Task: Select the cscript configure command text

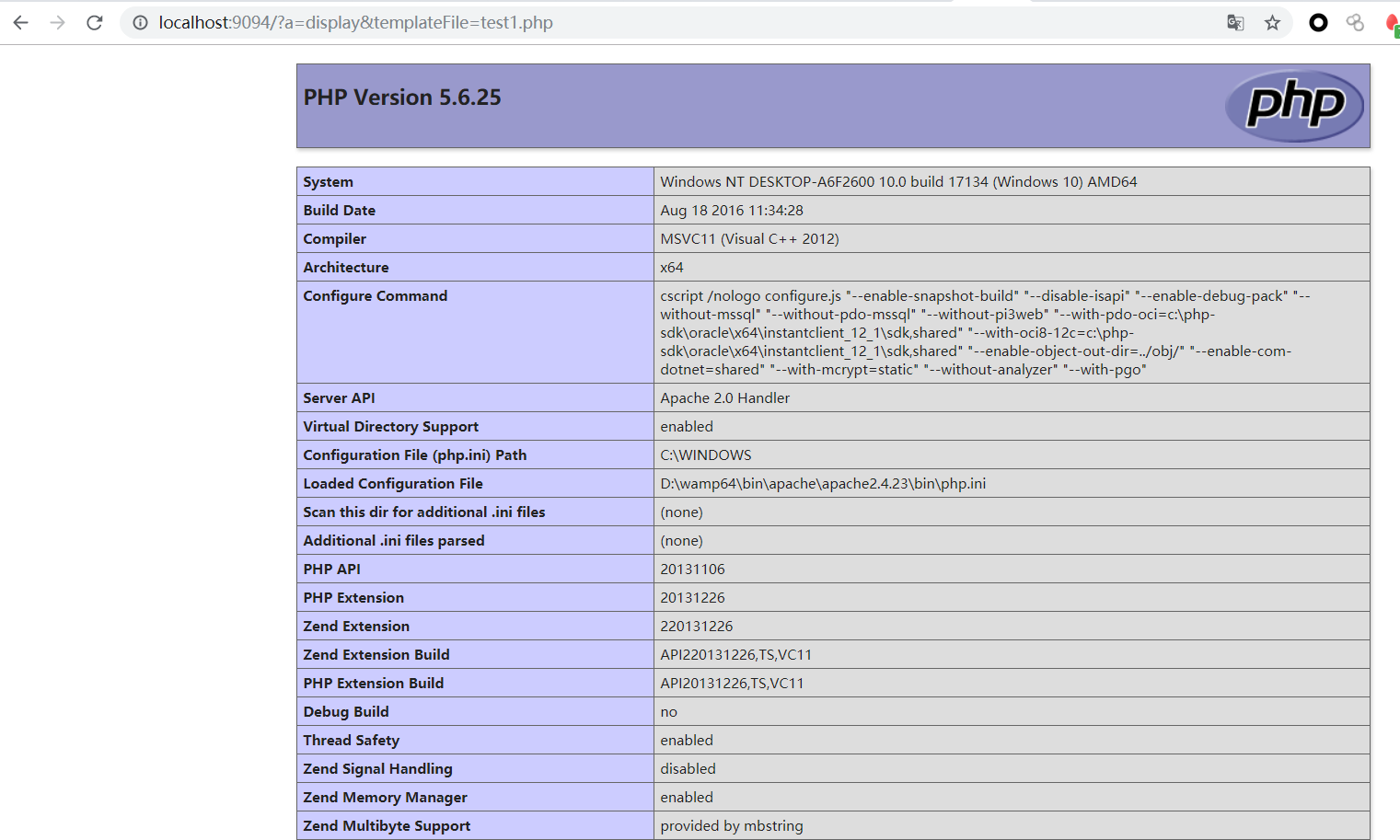Action: pyautogui.click(x=985, y=333)
